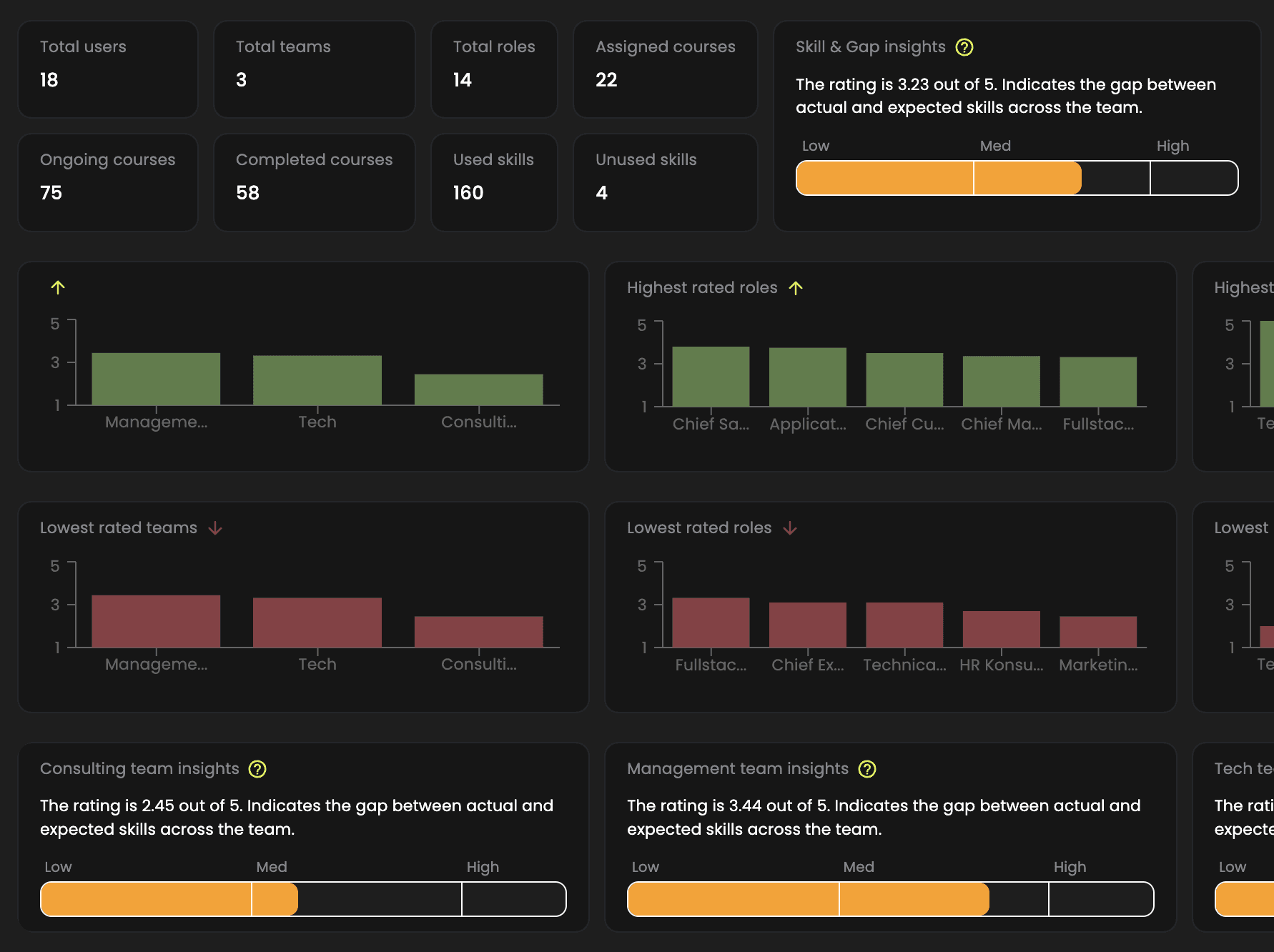Image resolution: width=1274 pixels, height=952 pixels.
Task: Click the 'Skill & Gap insights' heading
Action: coord(871,47)
